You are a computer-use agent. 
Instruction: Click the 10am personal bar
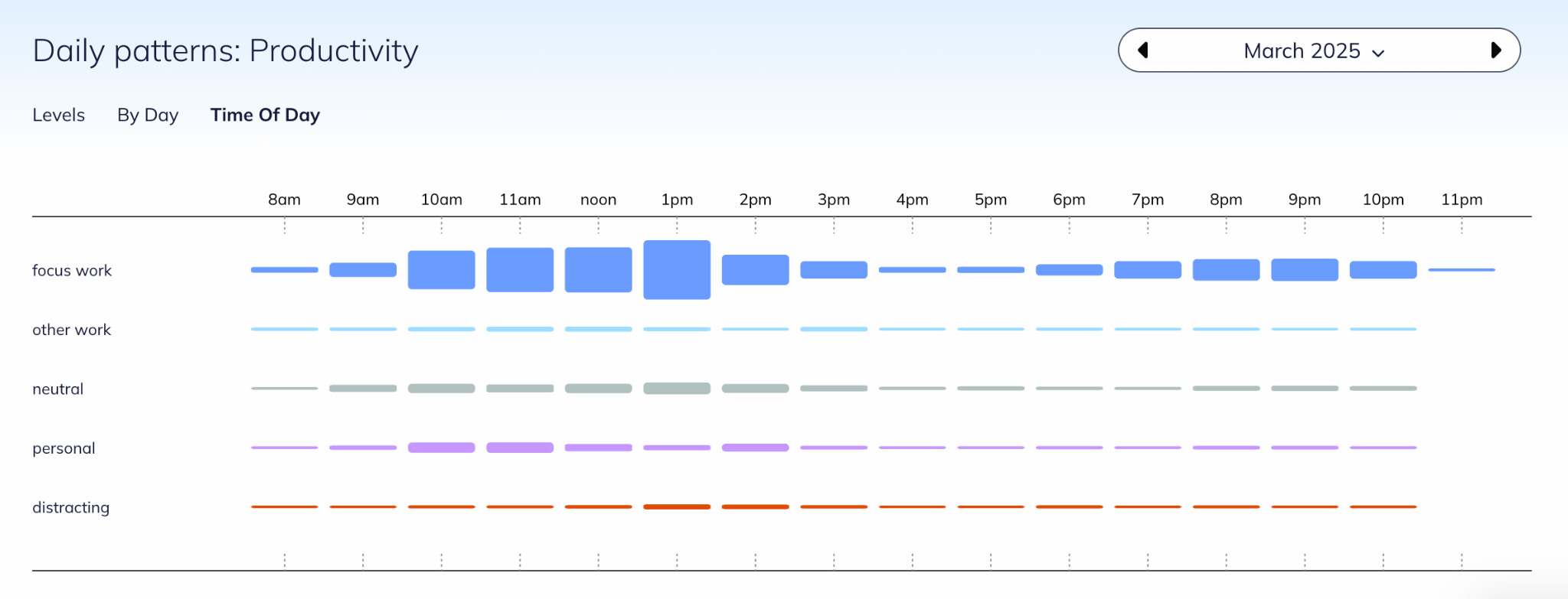(x=441, y=448)
